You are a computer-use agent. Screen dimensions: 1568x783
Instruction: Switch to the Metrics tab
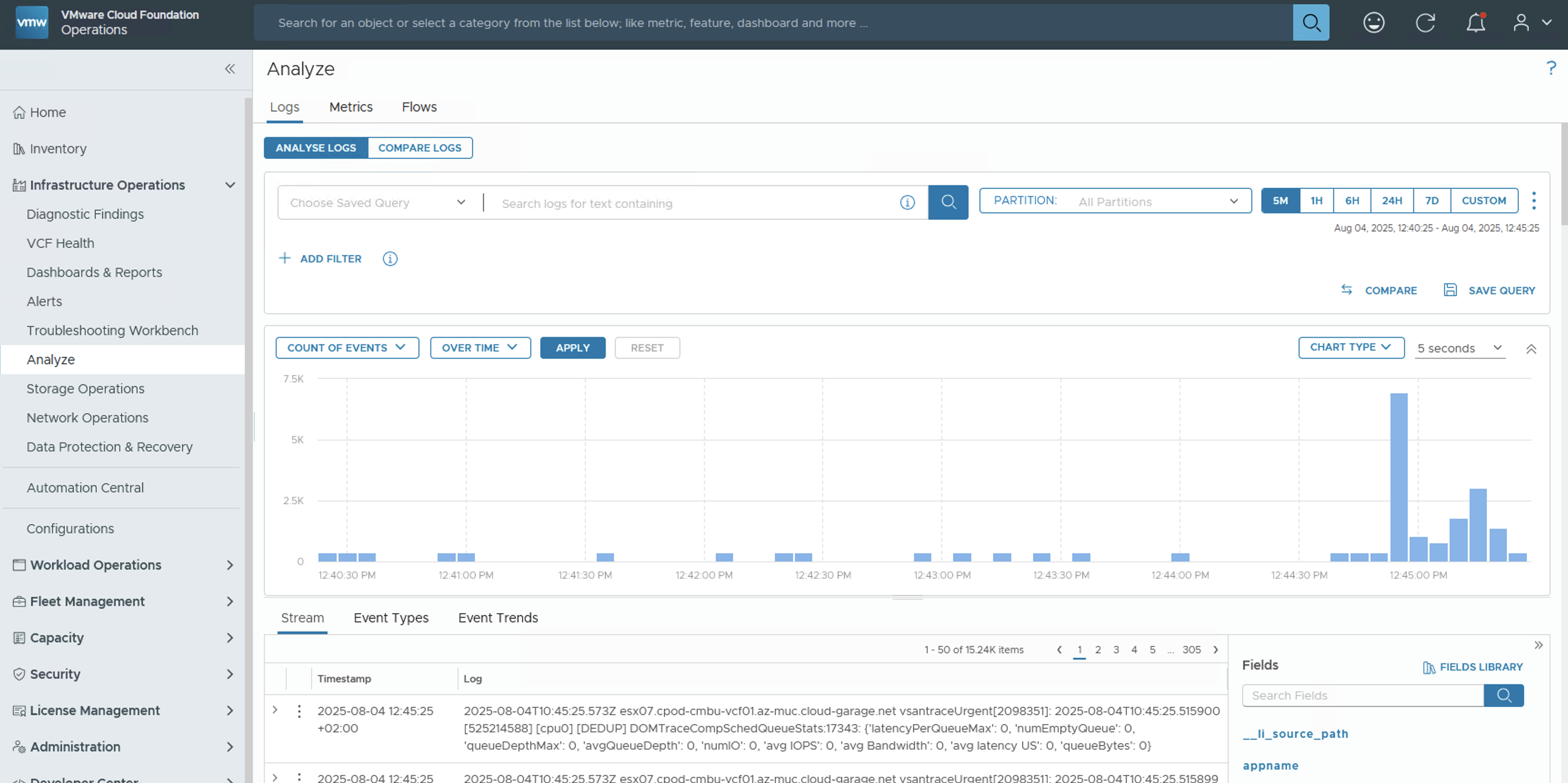[351, 107]
